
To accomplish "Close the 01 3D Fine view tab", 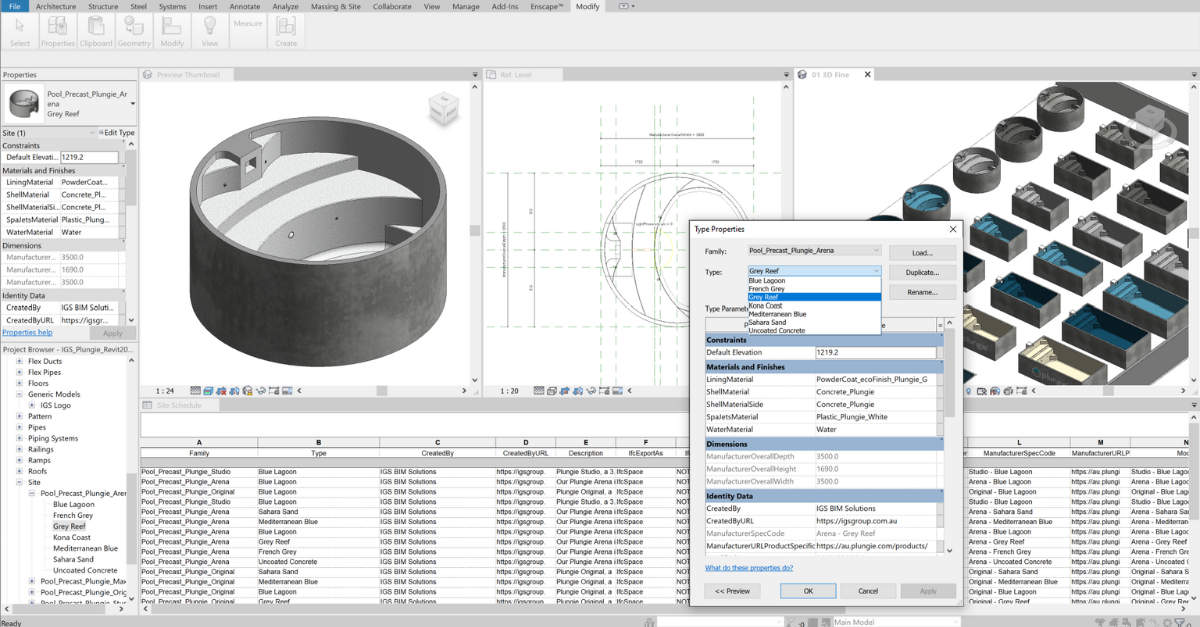I will click(x=867, y=74).
